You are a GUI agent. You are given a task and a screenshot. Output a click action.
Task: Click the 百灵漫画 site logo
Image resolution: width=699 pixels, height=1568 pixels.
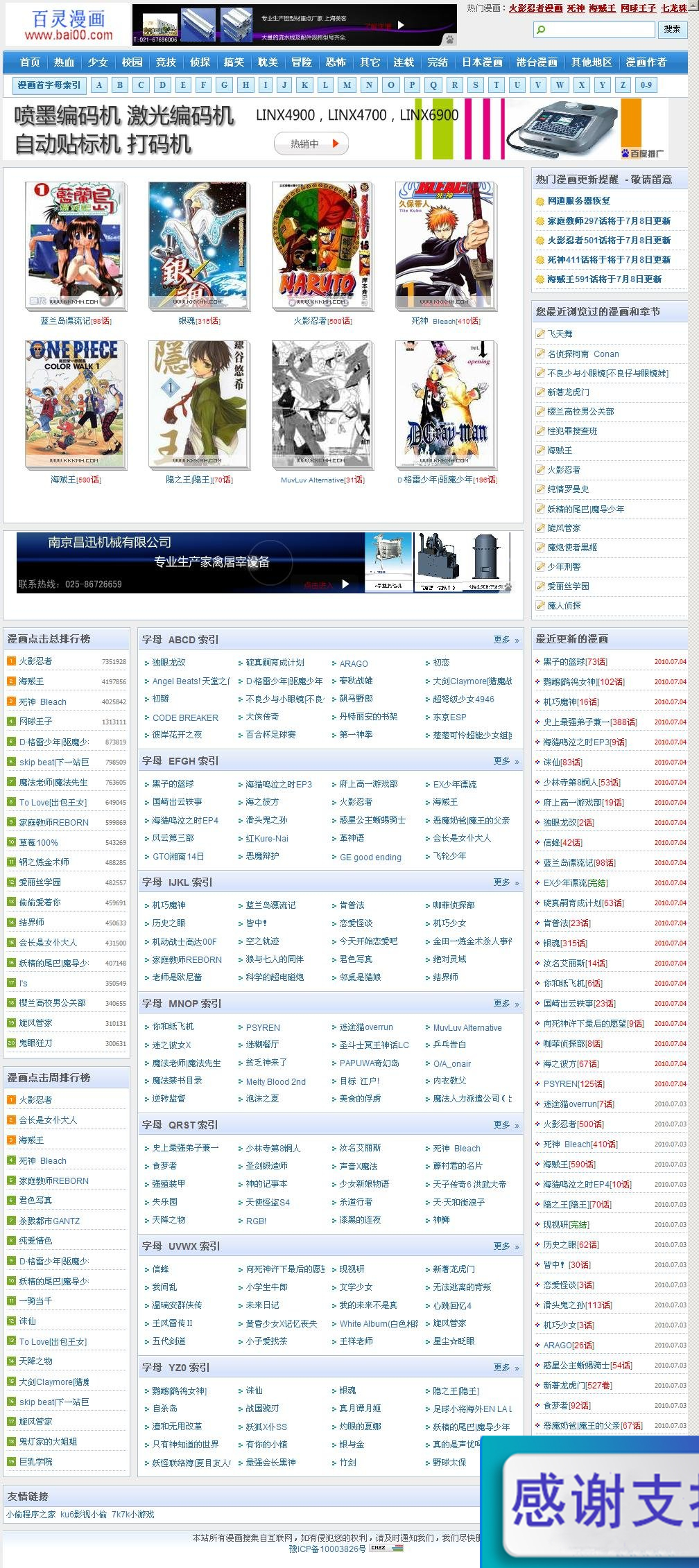[67, 25]
